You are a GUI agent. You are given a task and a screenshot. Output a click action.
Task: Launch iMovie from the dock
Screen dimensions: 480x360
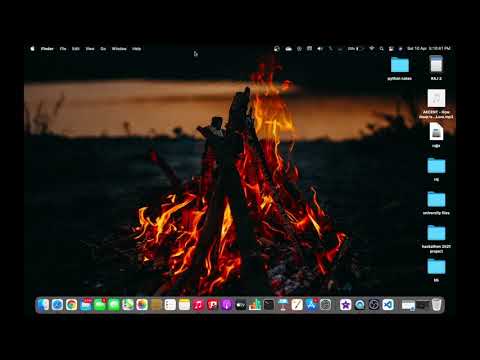(346, 305)
